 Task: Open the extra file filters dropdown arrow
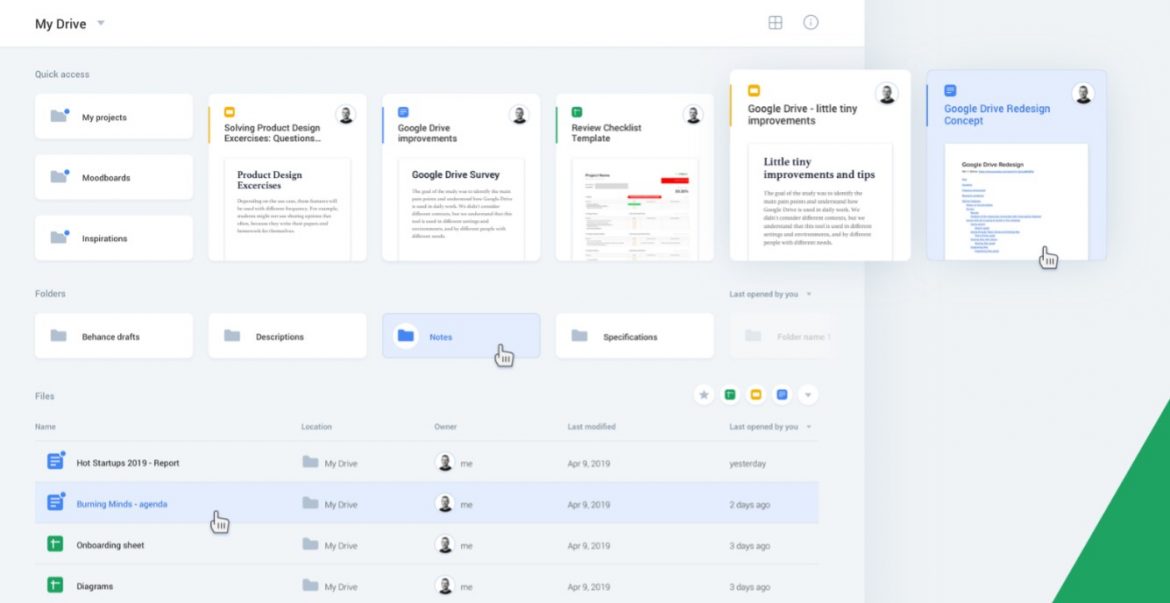coord(807,395)
